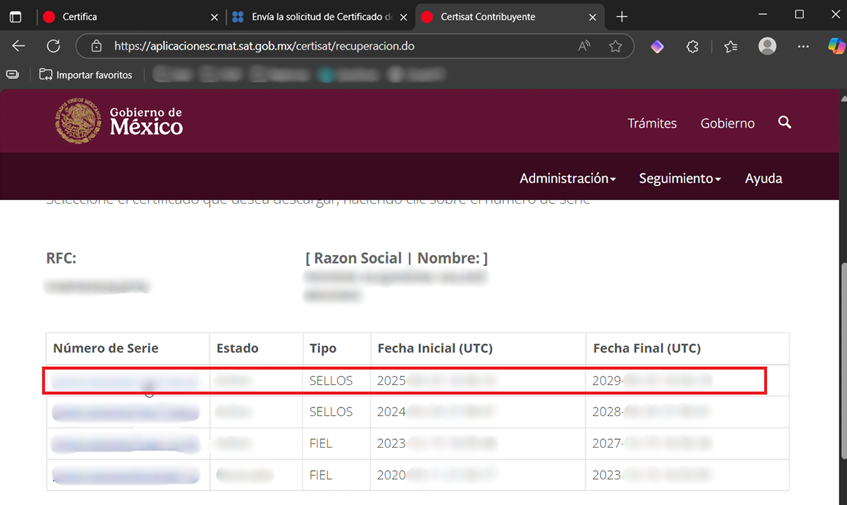Add this page to favorites with the star

pos(615,46)
